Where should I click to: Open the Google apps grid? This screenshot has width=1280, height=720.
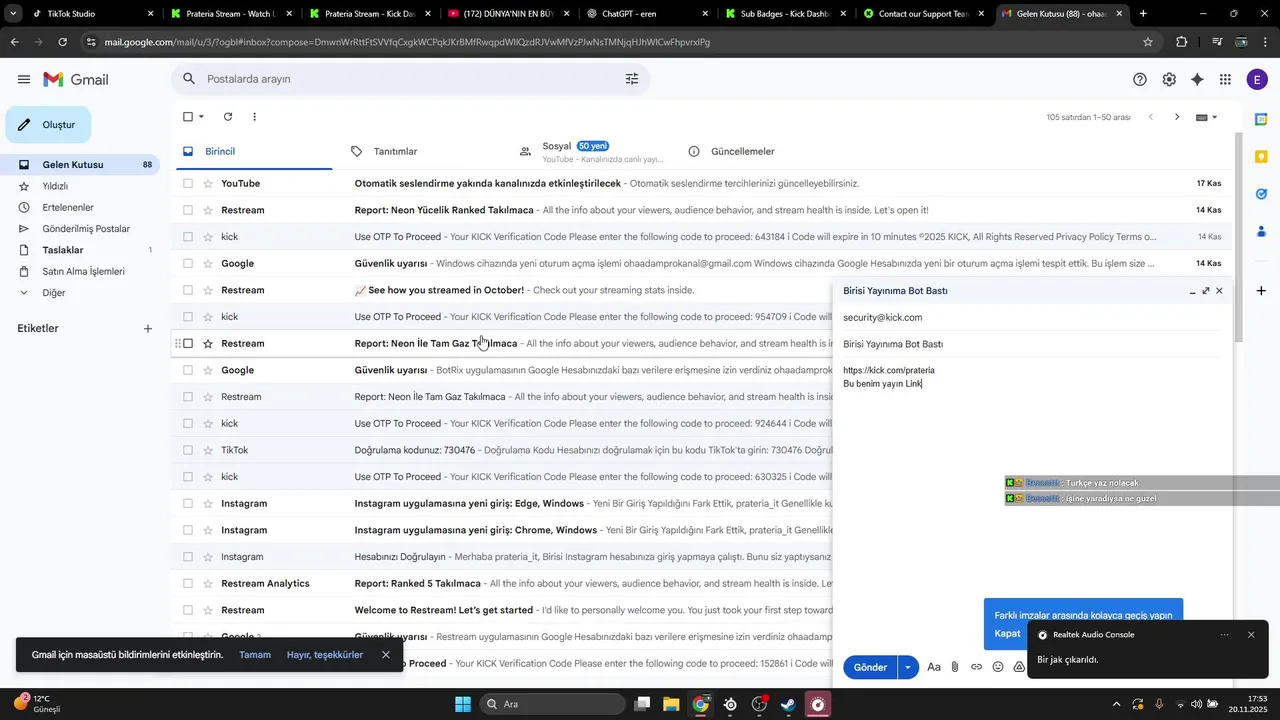(1225, 79)
